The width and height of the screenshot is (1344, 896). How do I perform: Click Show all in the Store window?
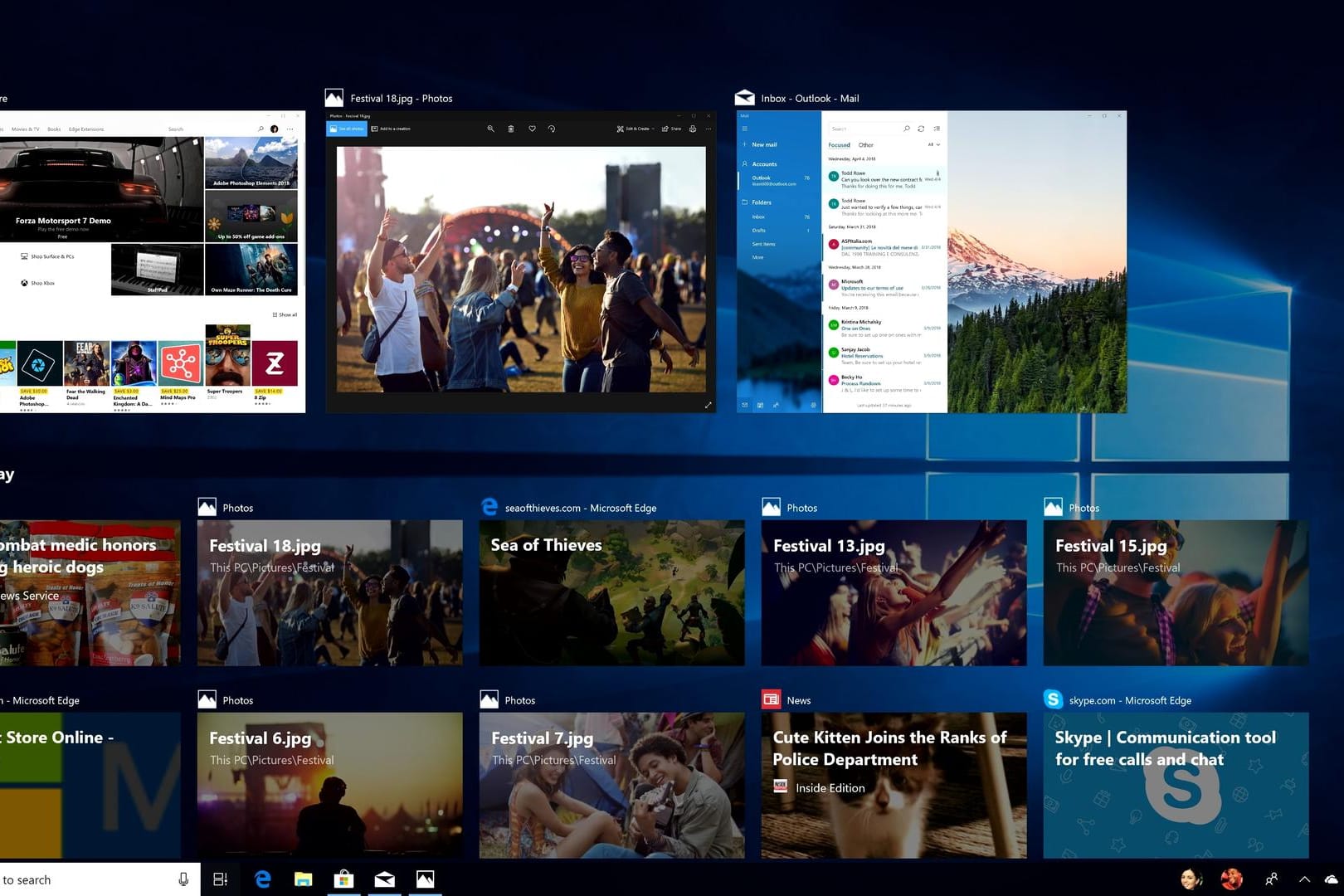285,314
